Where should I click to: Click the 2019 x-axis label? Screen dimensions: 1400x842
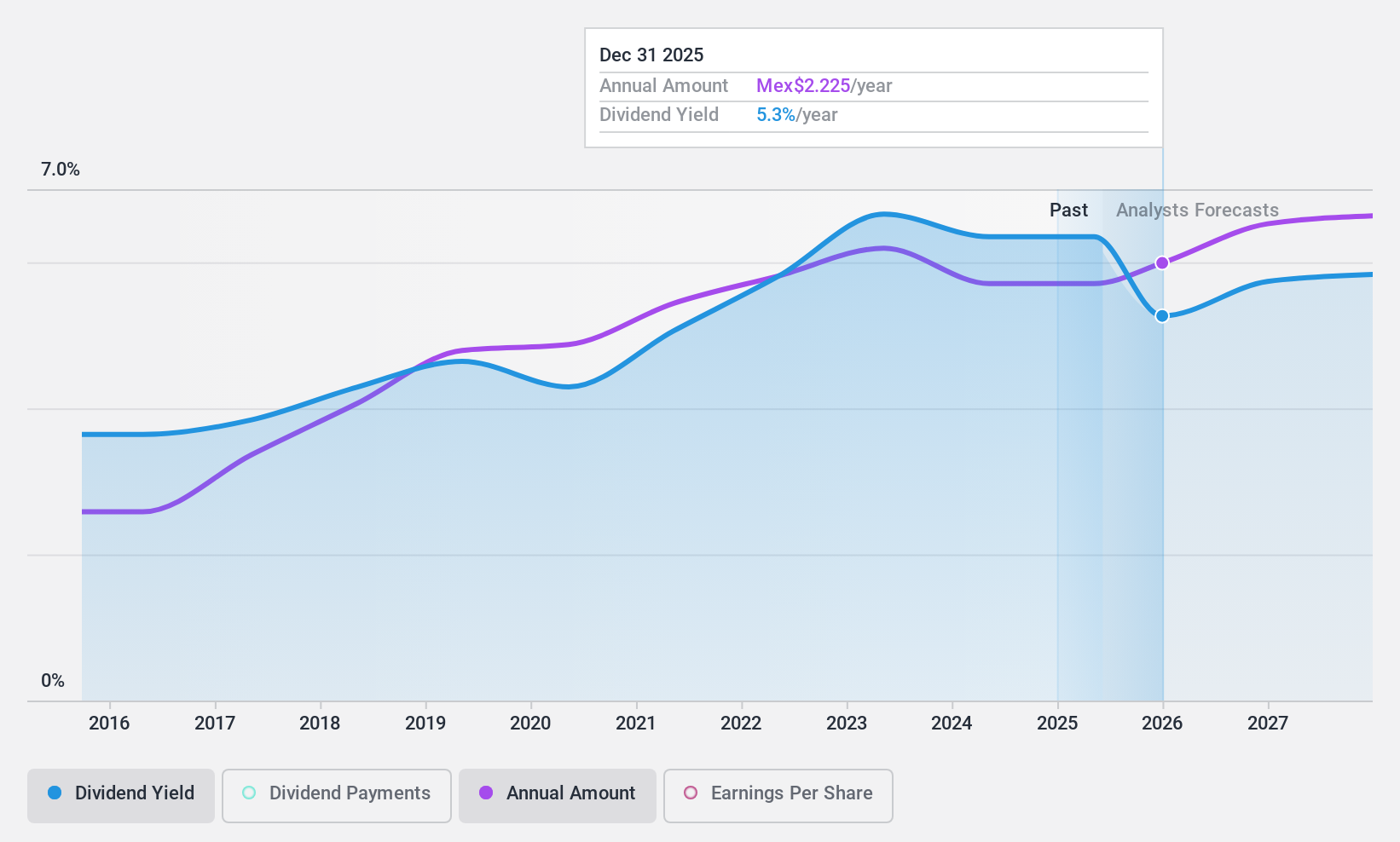[425, 724]
